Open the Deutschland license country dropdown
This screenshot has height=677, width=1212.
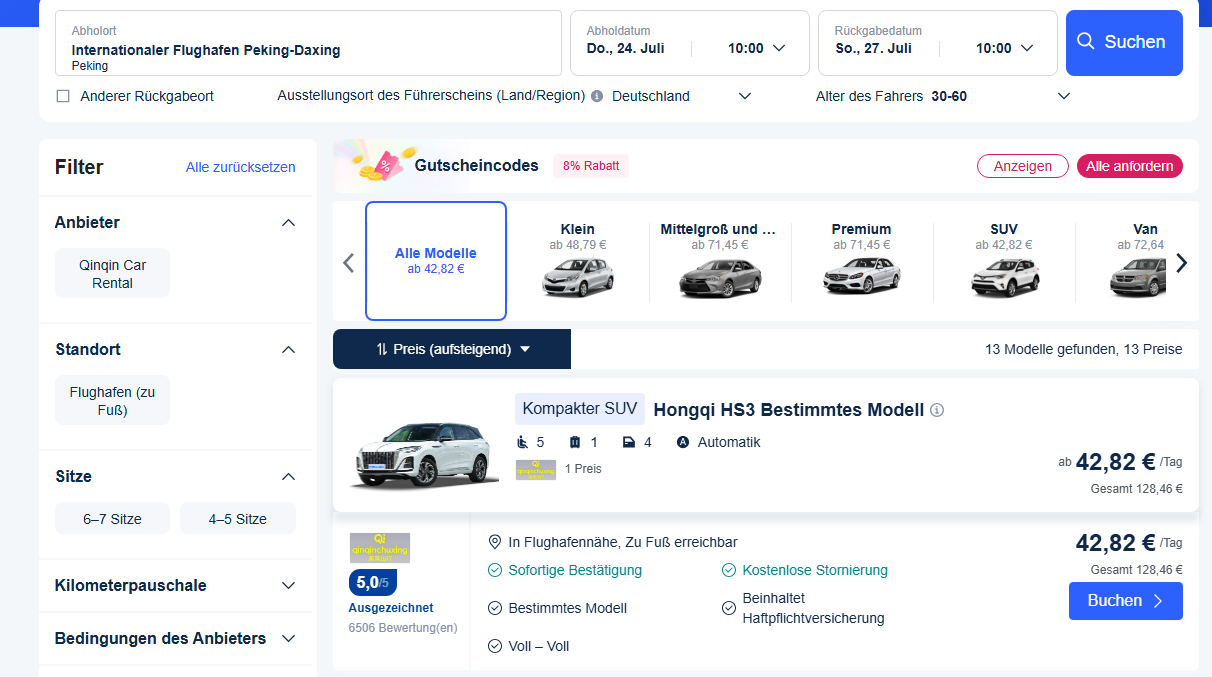pos(681,96)
